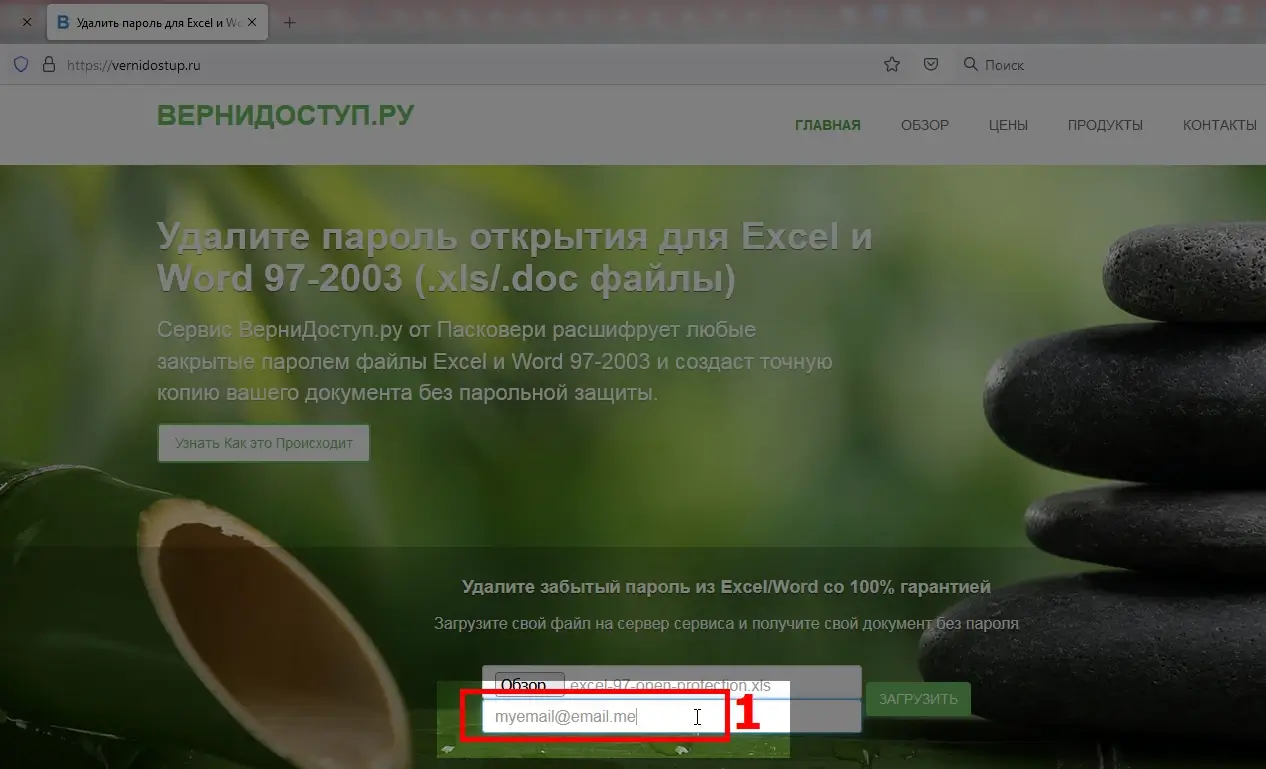Click the Обзор... file browse button
Image resolution: width=1266 pixels, height=769 pixels.
(x=530, y=684)
